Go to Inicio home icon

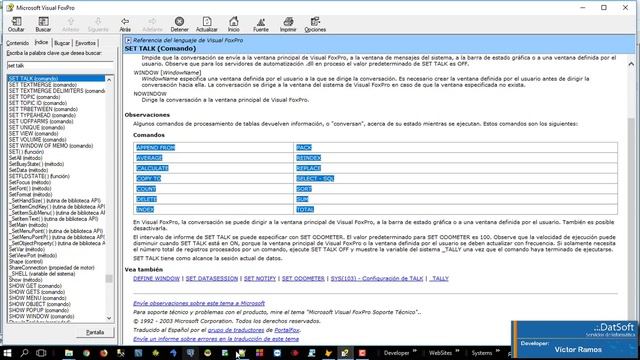pyautogui.click(x=234, y=24)
